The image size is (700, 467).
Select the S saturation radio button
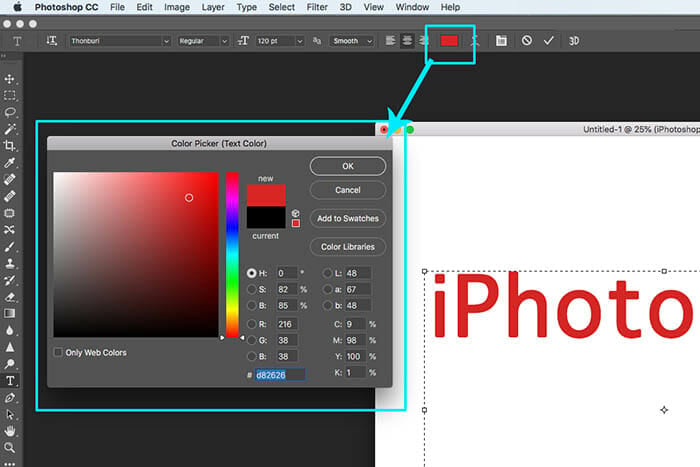click(x=251, y=289)
